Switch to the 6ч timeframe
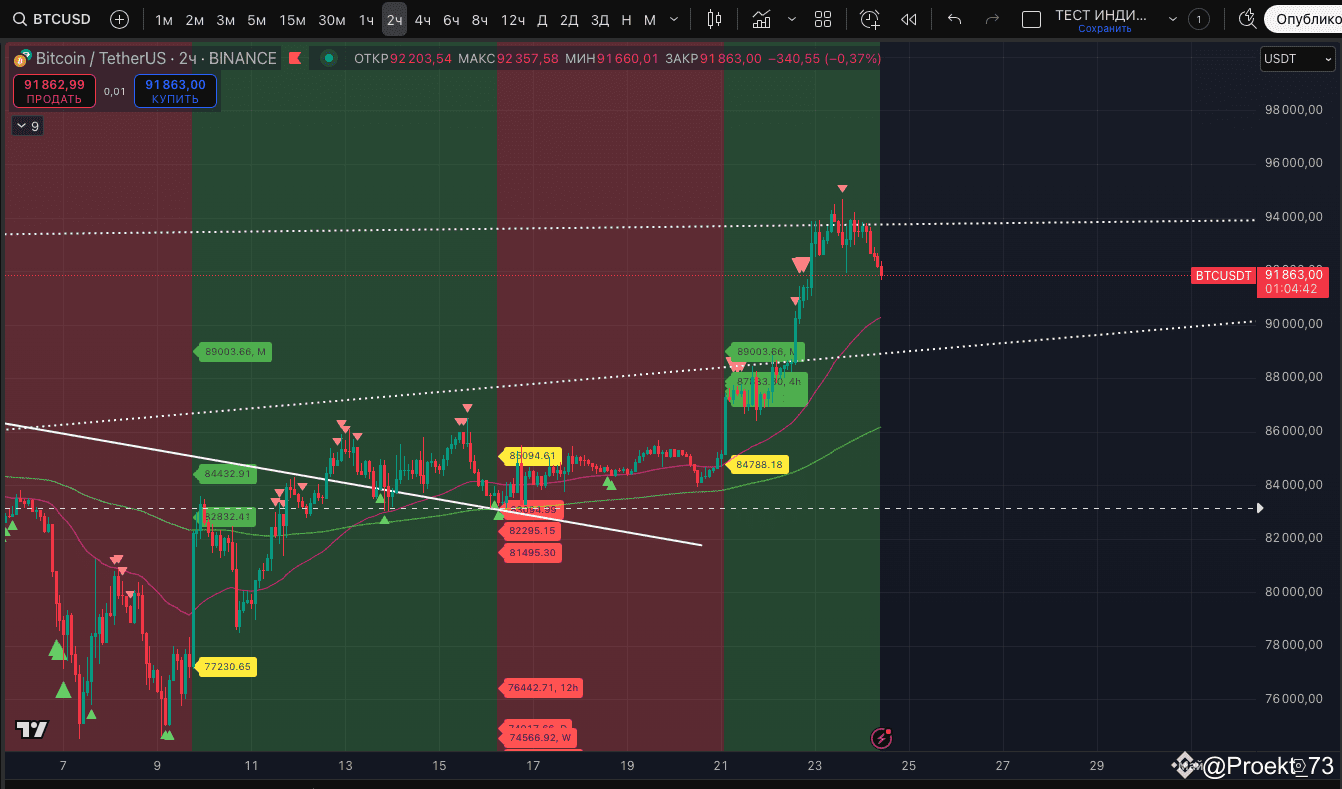 click(x=452, y=20)
